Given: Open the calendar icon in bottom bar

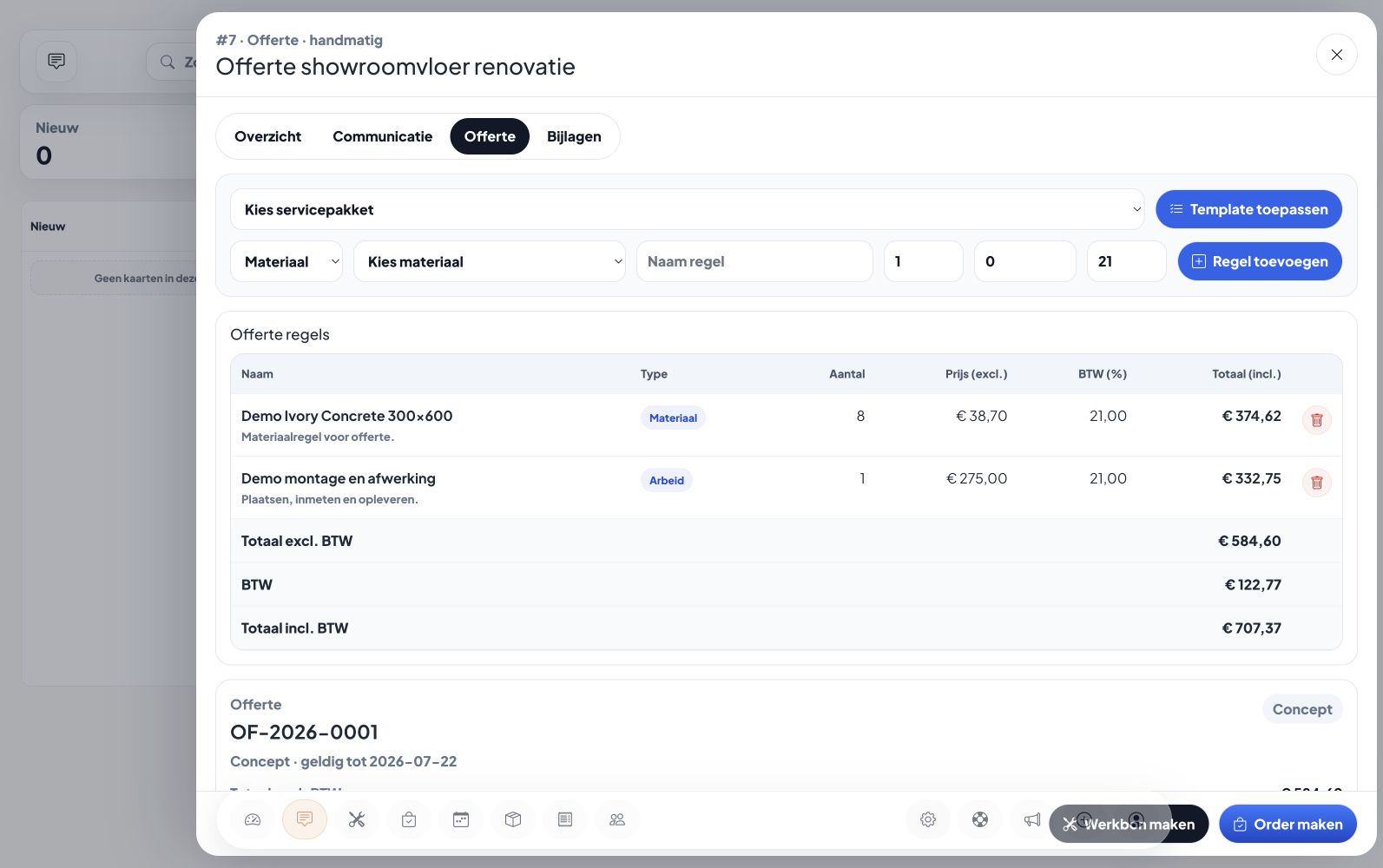Looking at the screenshot, I should tap(461, 819).
